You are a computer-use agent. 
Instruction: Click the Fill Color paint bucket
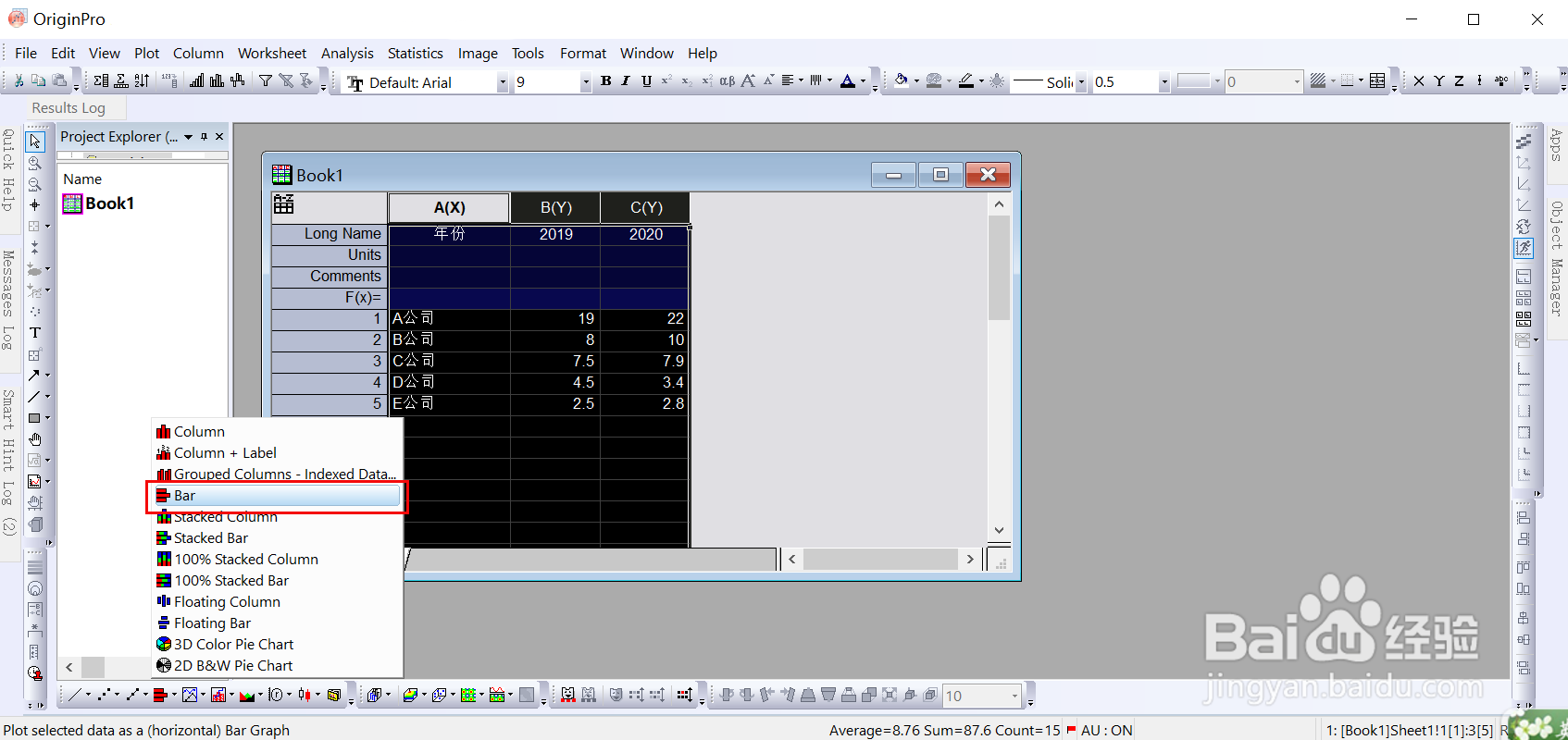click(901, 81)
